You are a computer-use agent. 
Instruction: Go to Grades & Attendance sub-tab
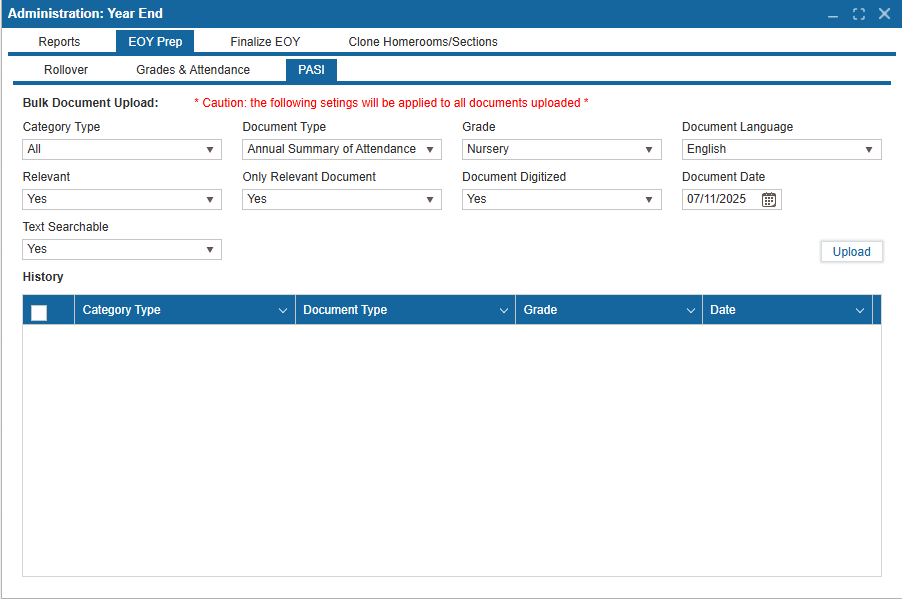click(x=193, y=70)
